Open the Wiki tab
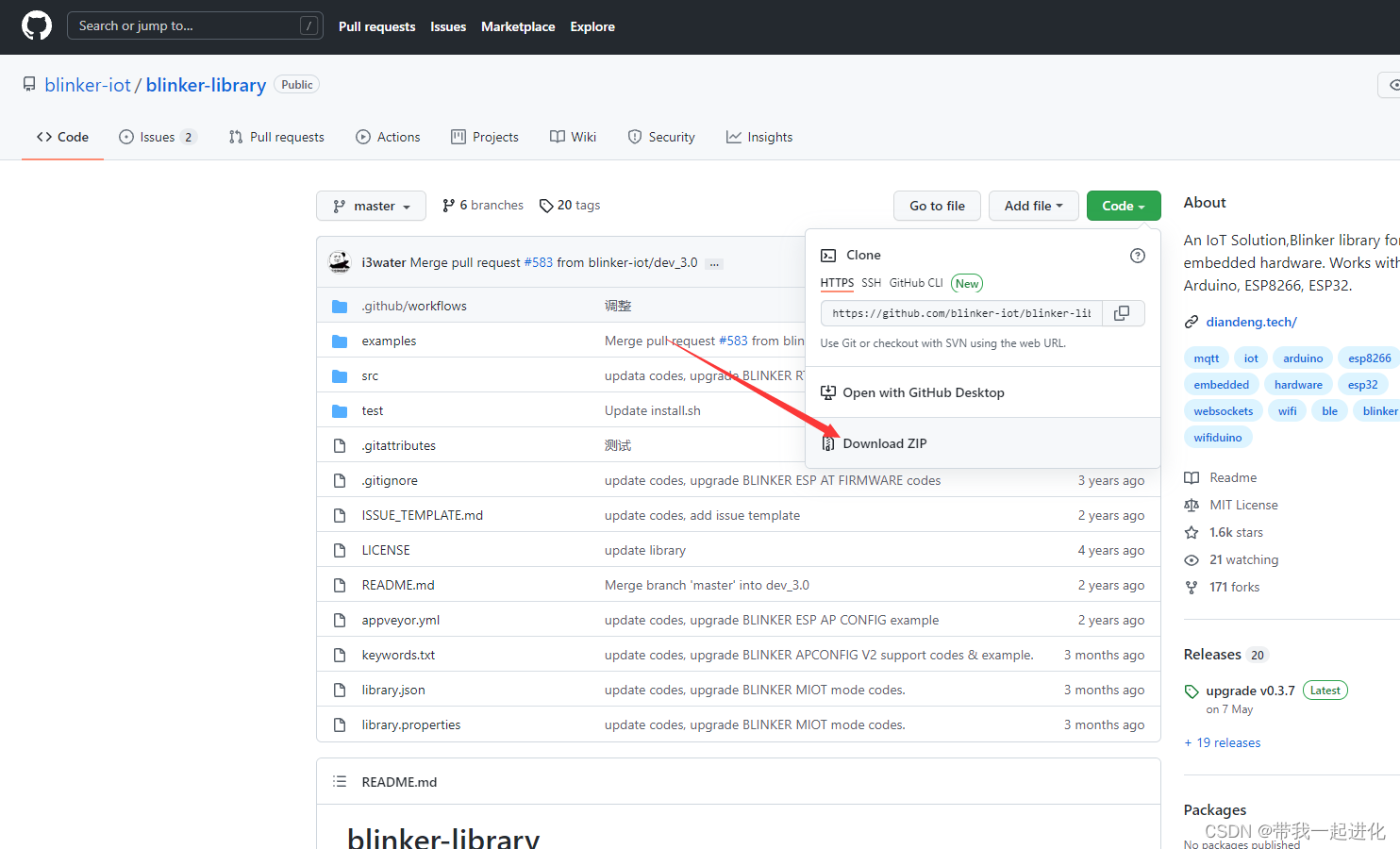 click(x=574, y=137)
